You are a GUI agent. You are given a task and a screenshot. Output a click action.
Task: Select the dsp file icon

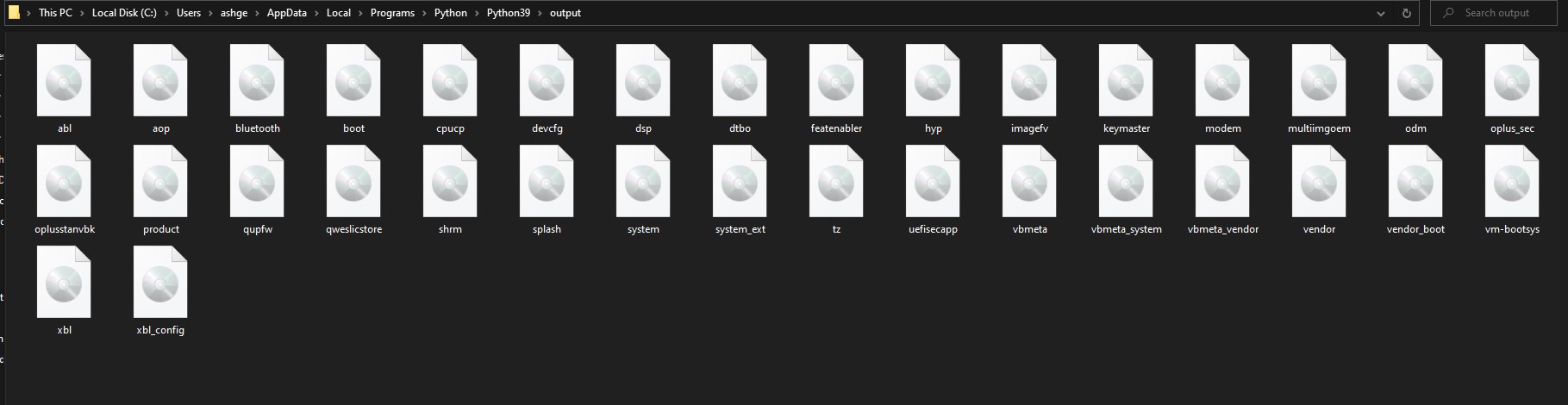click(x=643, y=81)
